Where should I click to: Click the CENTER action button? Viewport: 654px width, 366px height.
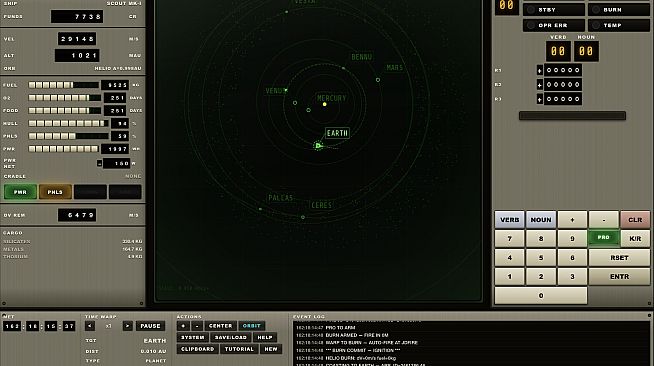[x=220, y=326]
